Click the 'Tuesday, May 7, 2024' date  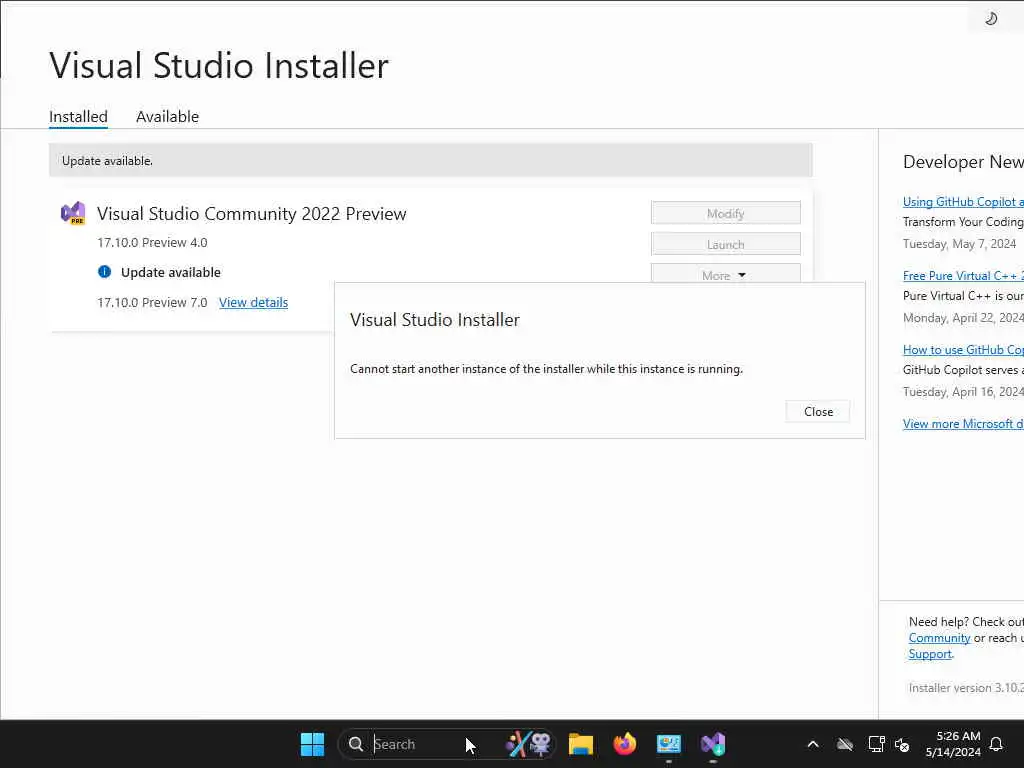pyautogui.click(x=959, y=244)
